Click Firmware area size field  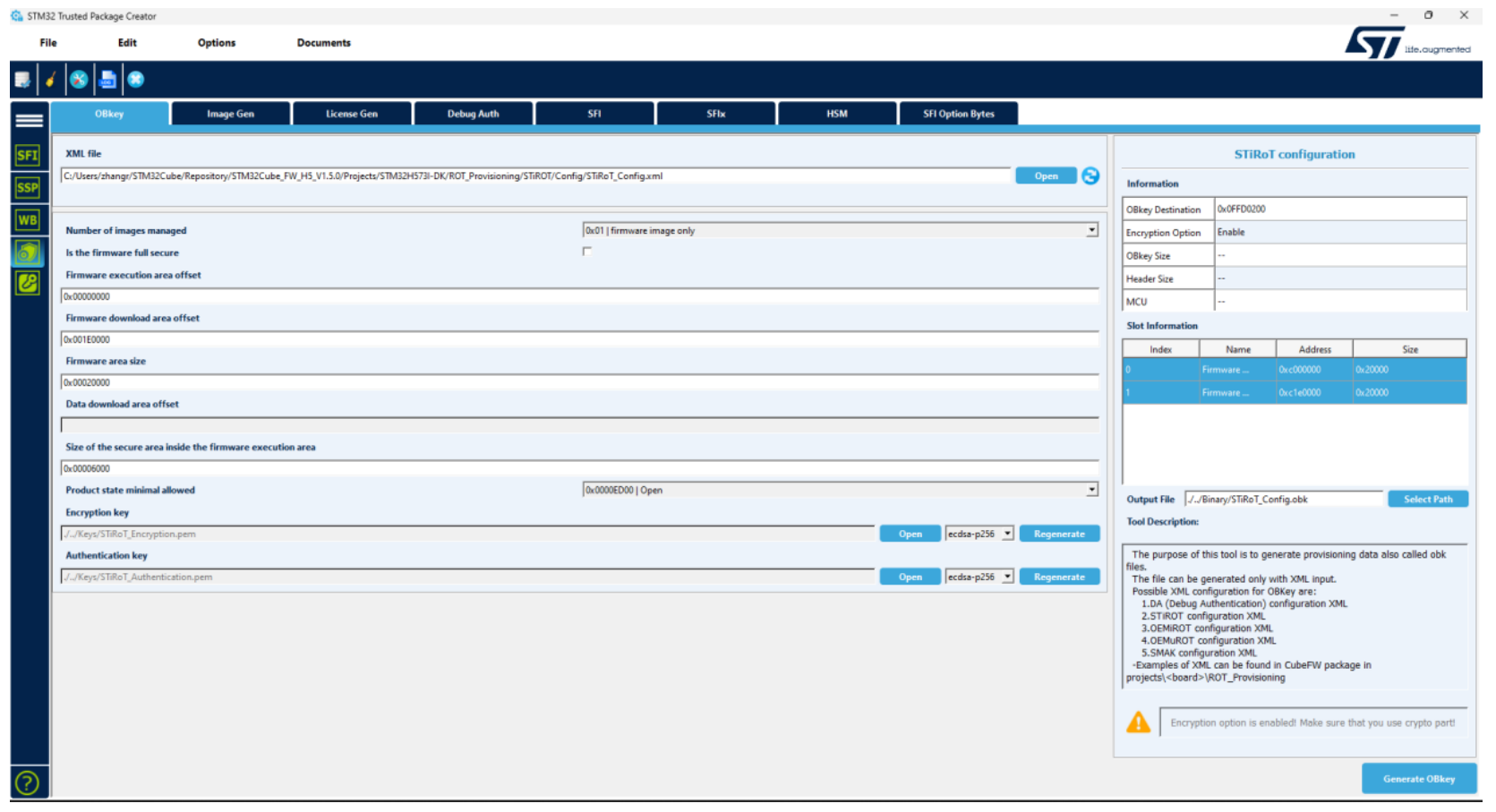[x=579, y=382]
